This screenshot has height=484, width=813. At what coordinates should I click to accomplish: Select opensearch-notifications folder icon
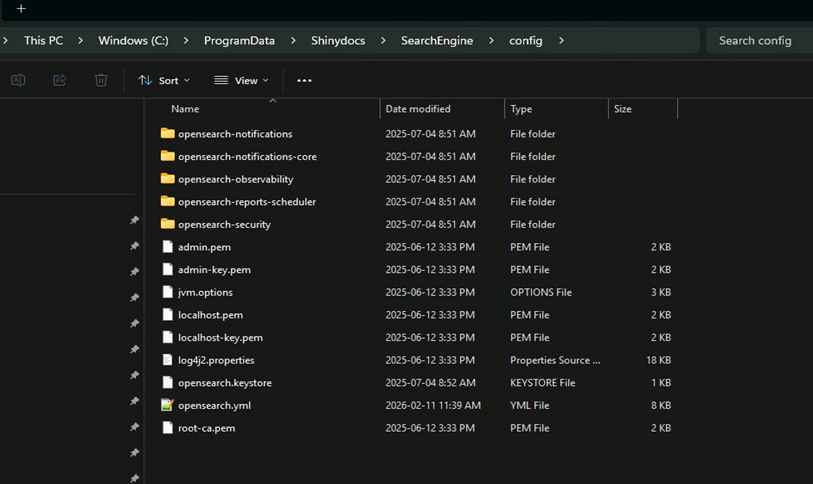167,133
